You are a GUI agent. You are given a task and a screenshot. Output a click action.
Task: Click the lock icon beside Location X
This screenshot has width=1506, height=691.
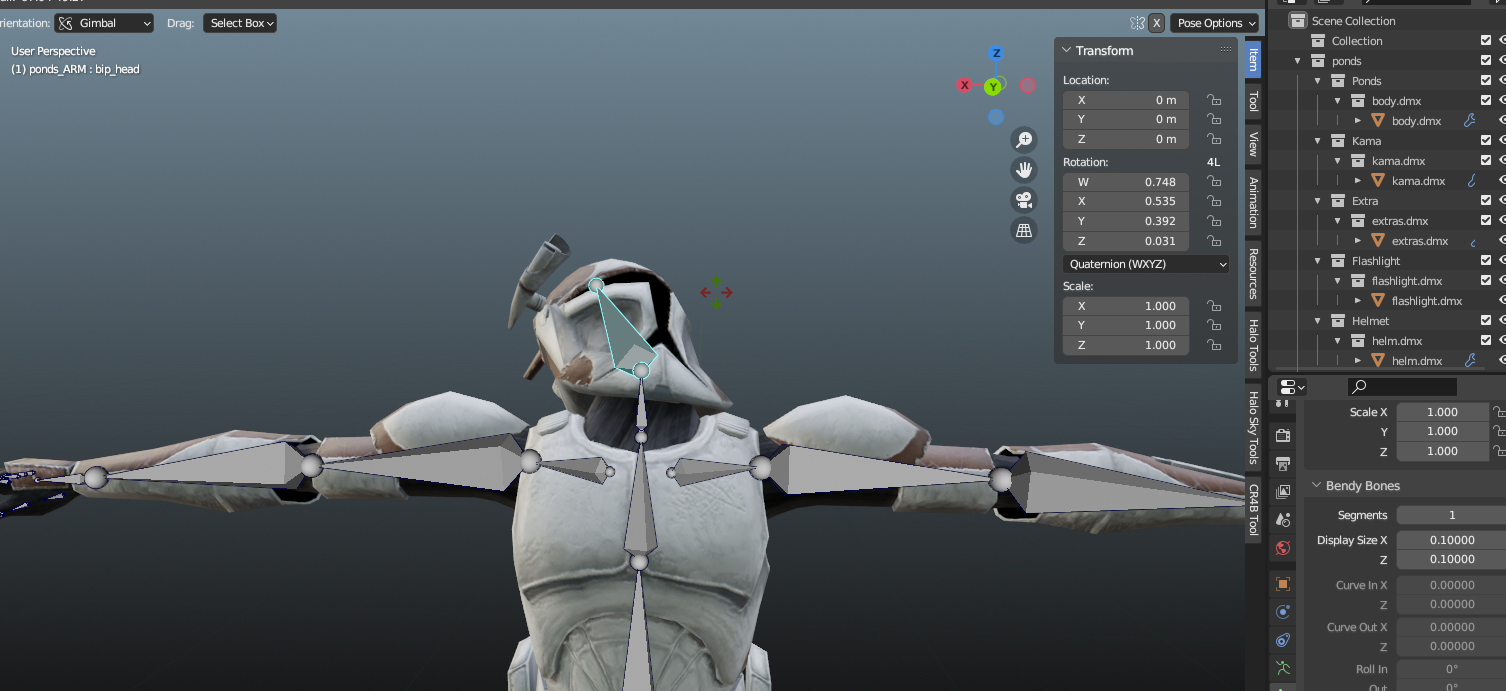pos(1213,100)
